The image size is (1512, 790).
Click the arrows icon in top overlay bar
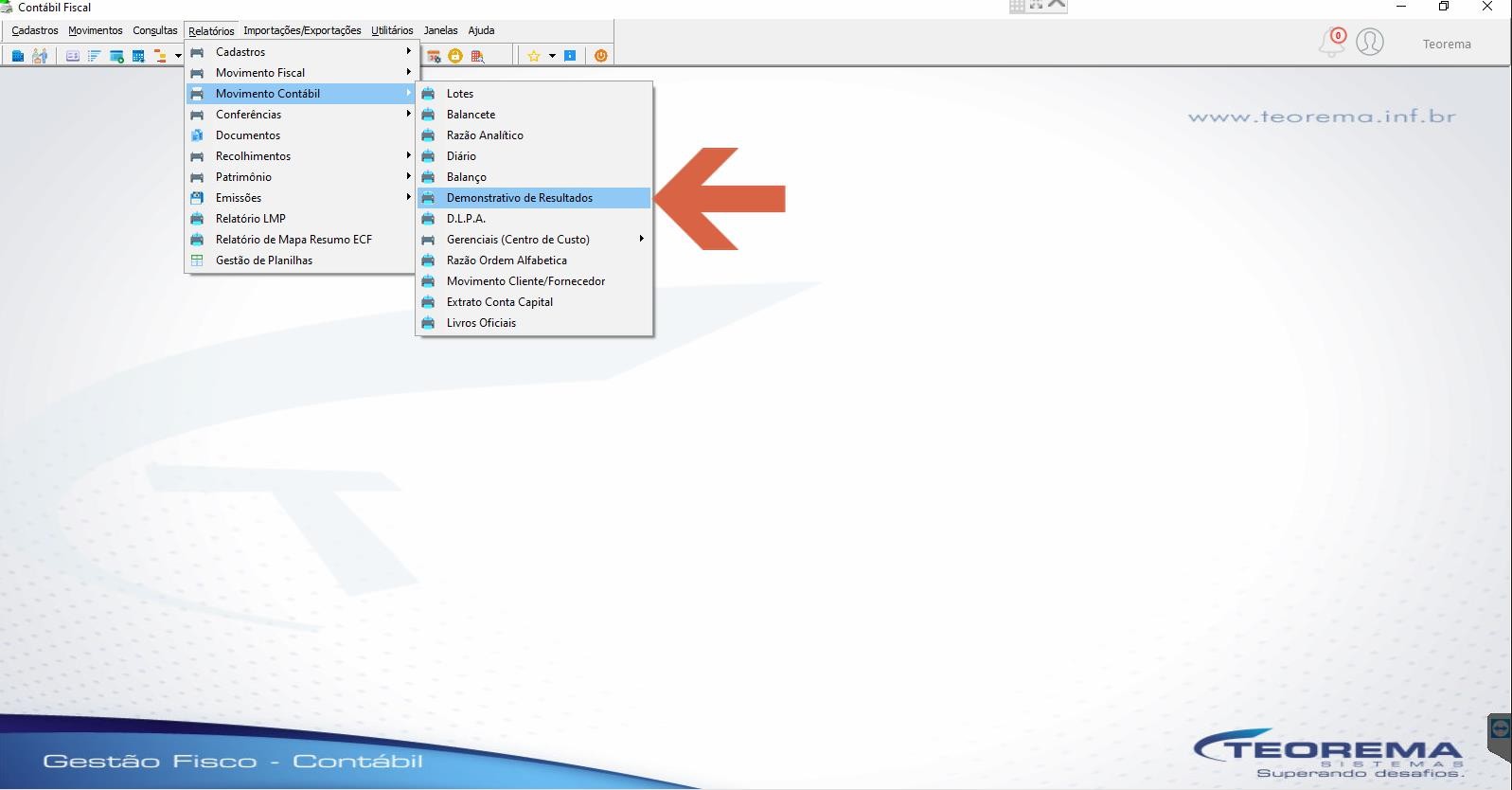point(1037,5)
